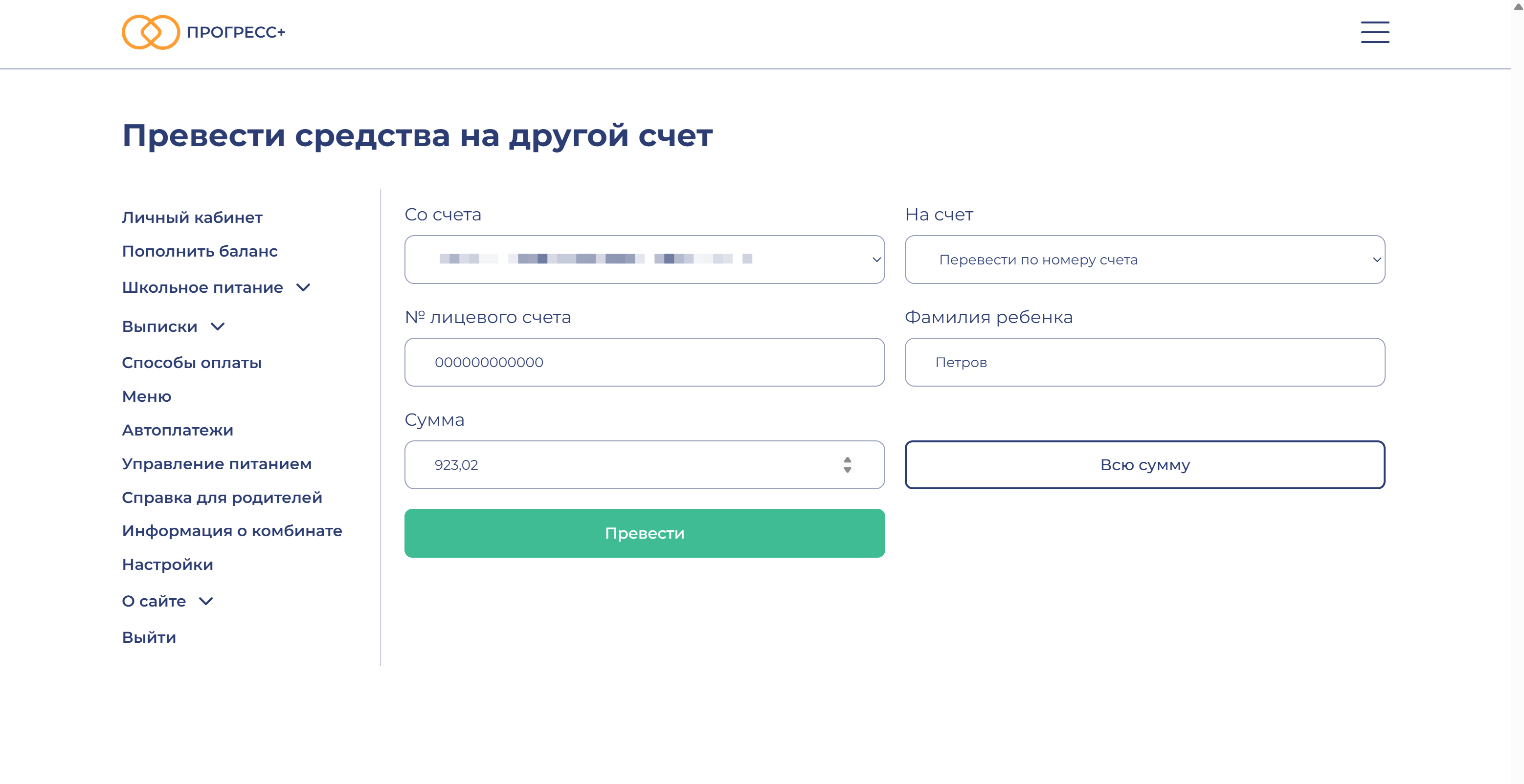Open Настройки from the sidebar

coord(167,565)
